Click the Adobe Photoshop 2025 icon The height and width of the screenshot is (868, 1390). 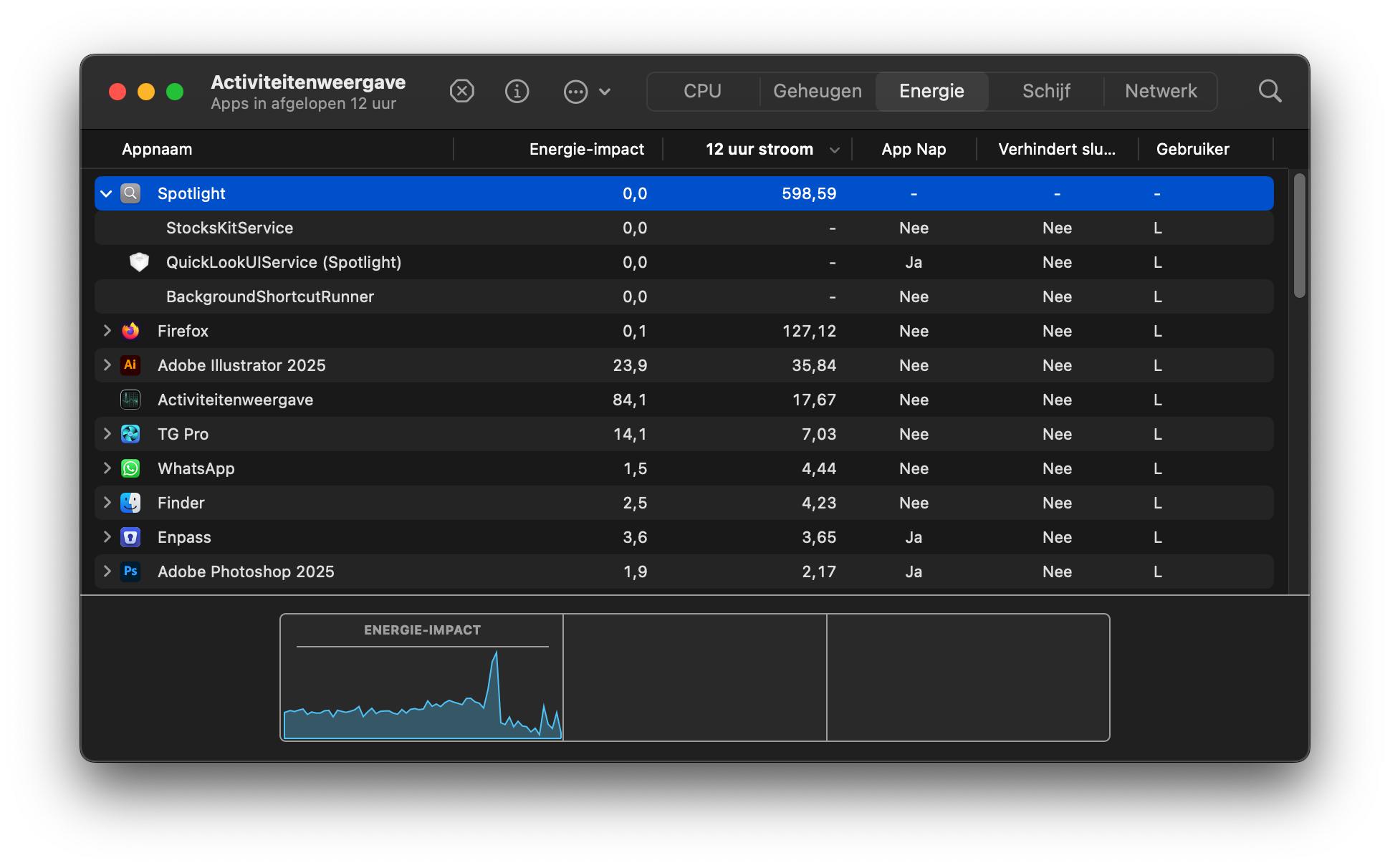130,572
